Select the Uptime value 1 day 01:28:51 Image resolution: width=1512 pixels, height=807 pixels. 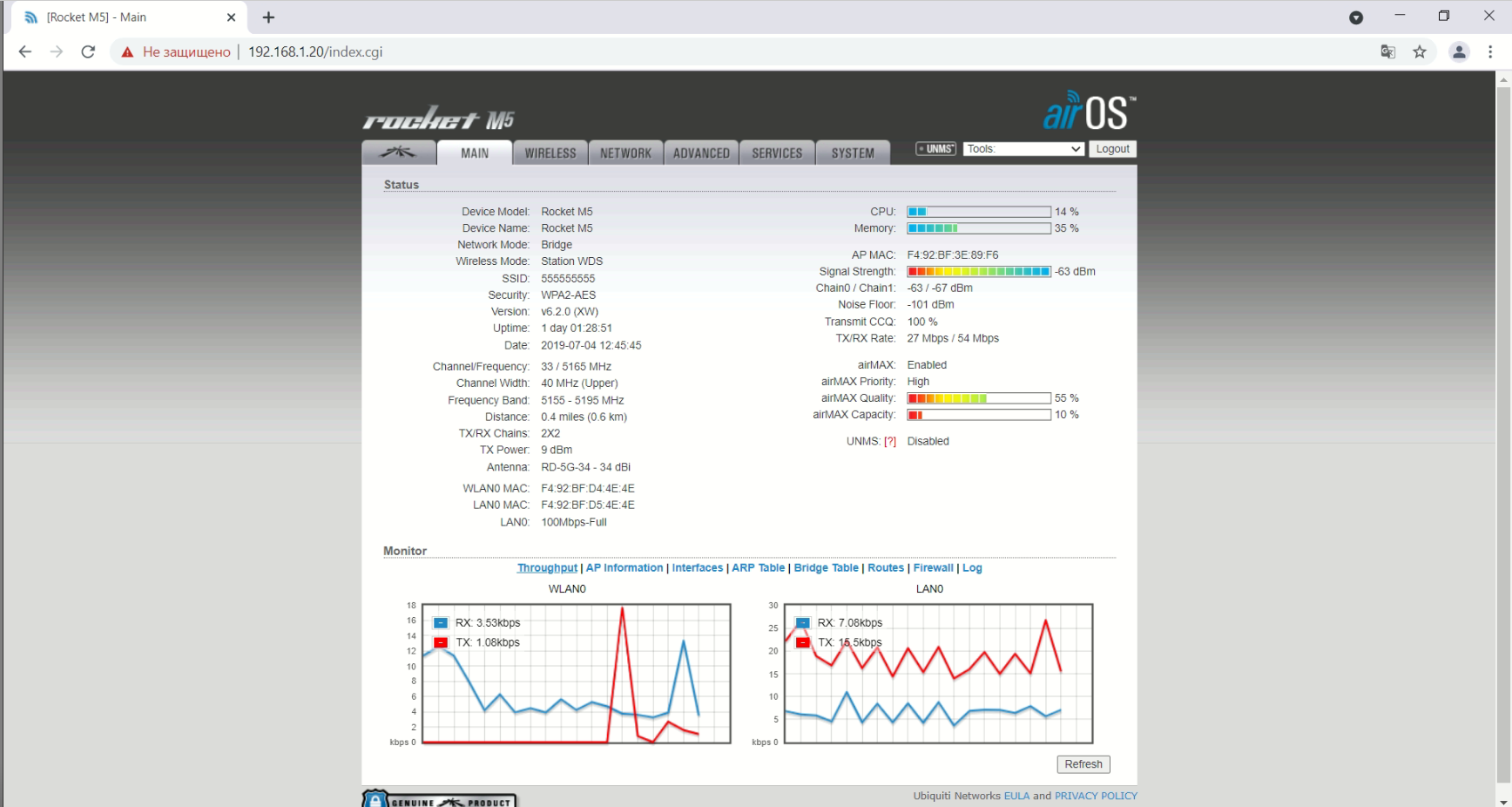577,329
